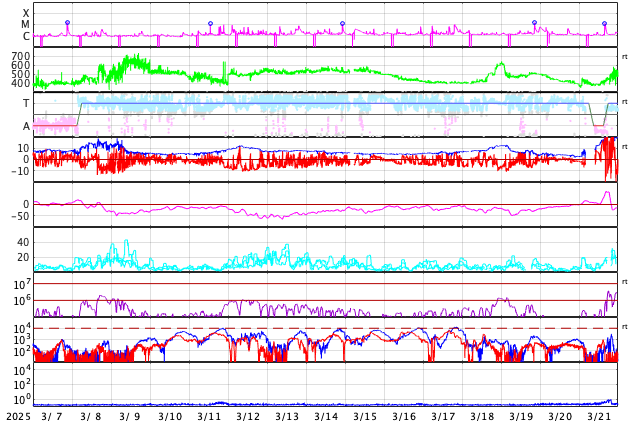The image size is (634, 424).
Task: Select the flare marker circle on 3/14
Action: (x=342, y=23)
